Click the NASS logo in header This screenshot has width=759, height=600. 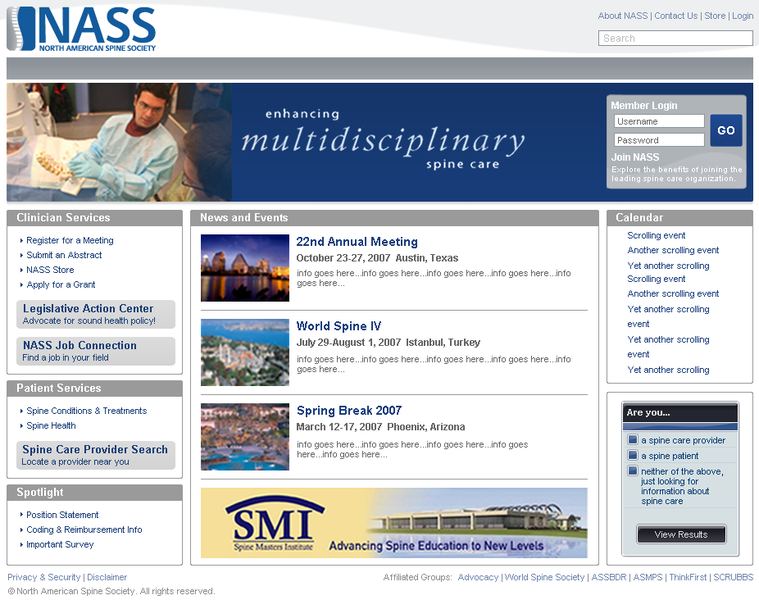(x=82, y=29)
